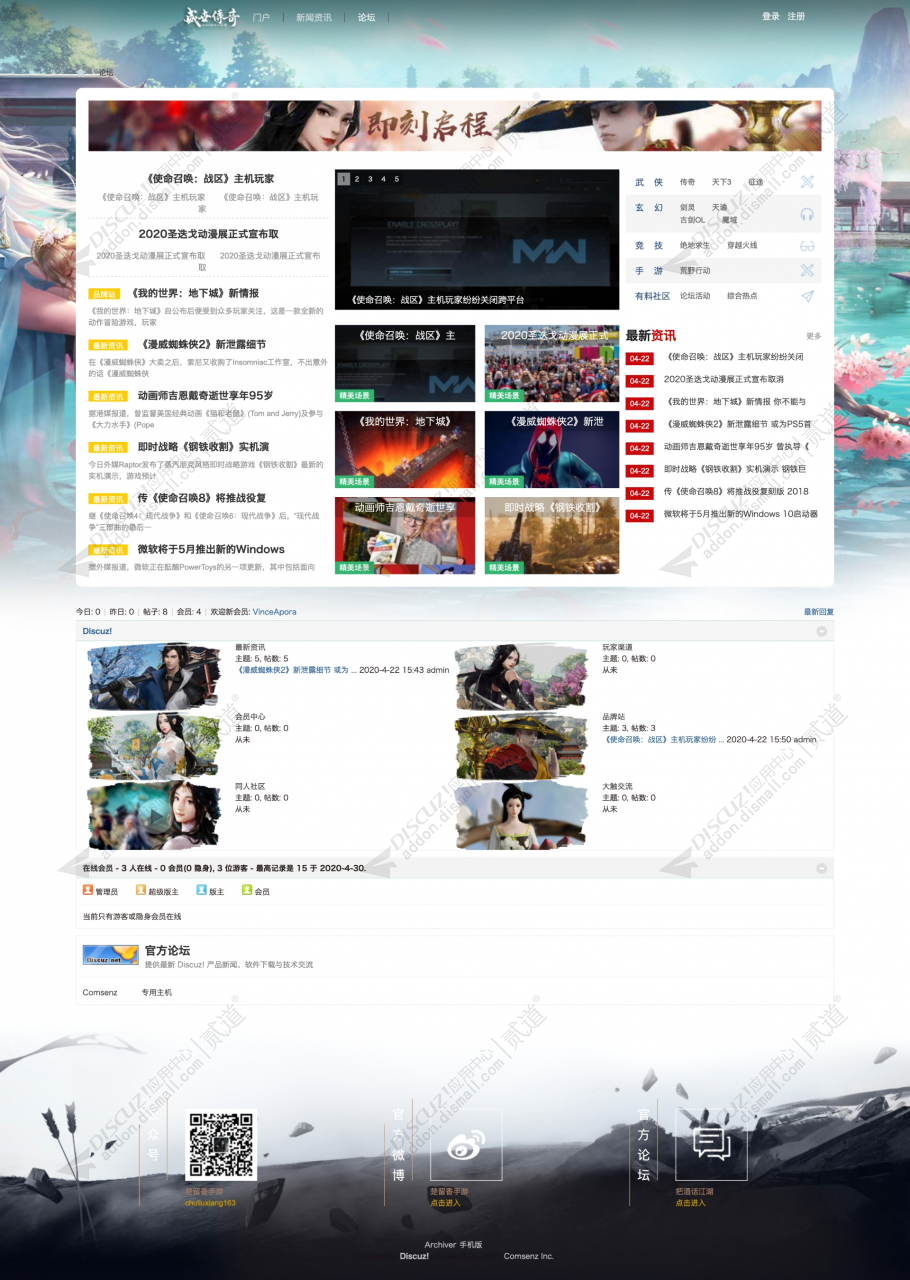Open the 大触交流 forum board link

pos(617,786)
